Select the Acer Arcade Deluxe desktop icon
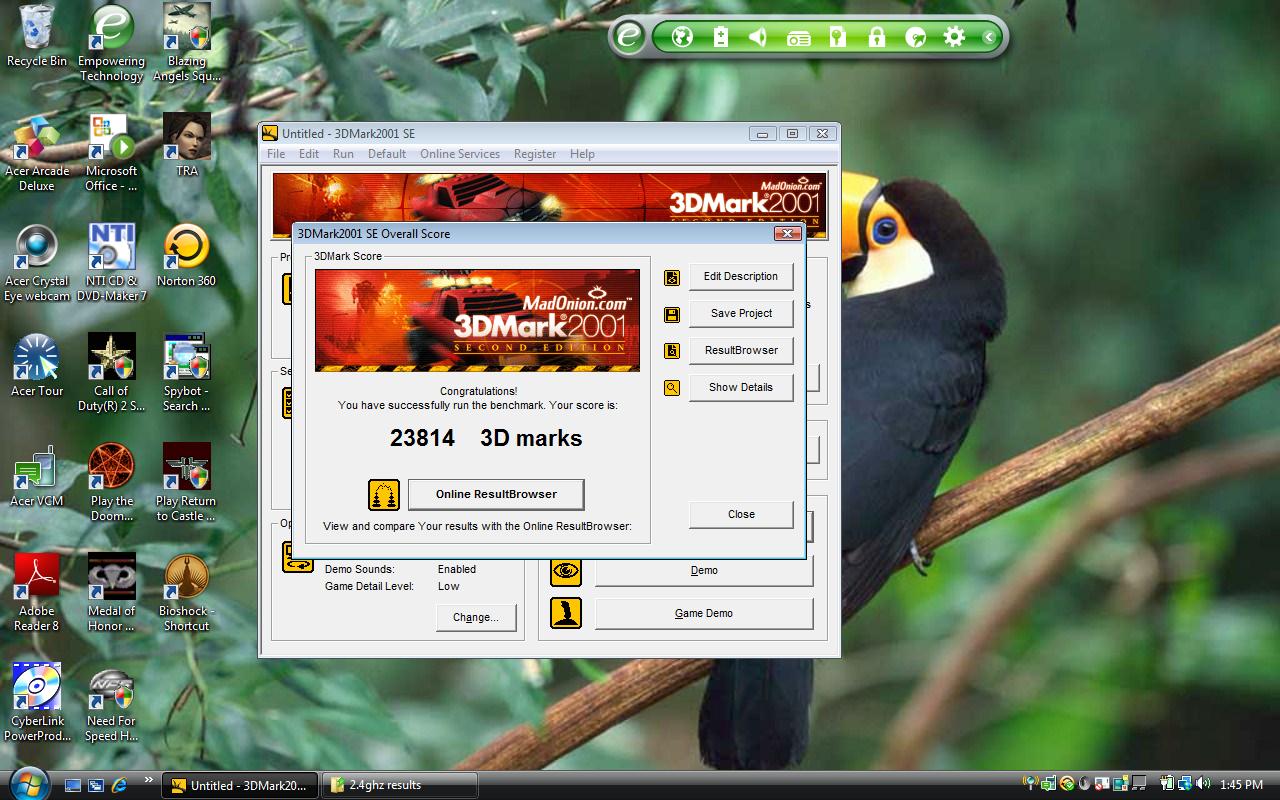 [37, 152]
